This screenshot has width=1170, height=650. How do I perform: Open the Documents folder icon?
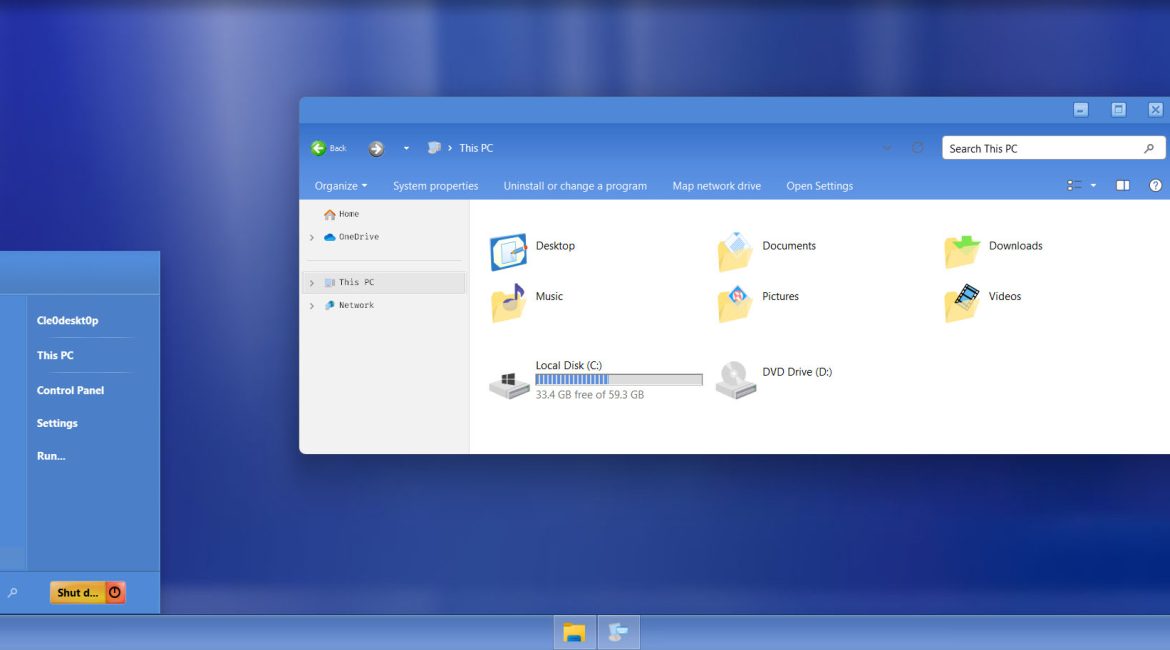point(735,252)
